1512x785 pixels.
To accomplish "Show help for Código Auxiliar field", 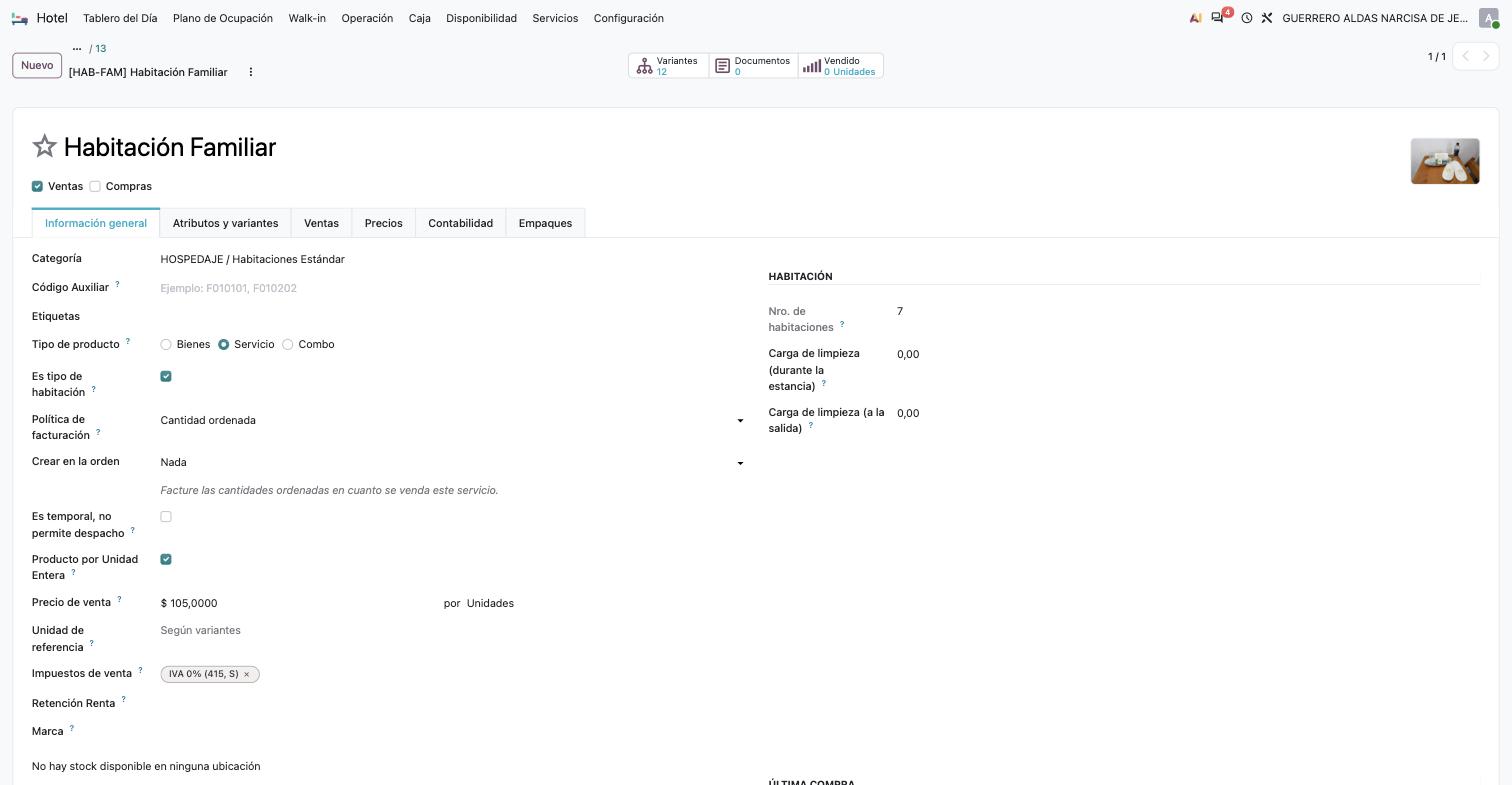I will pyautogui.click(x=117, y=285).
